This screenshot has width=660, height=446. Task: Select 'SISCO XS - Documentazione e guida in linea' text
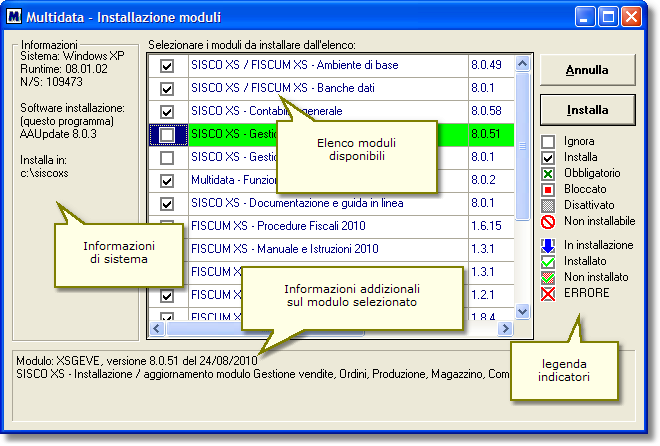[297, 203]
